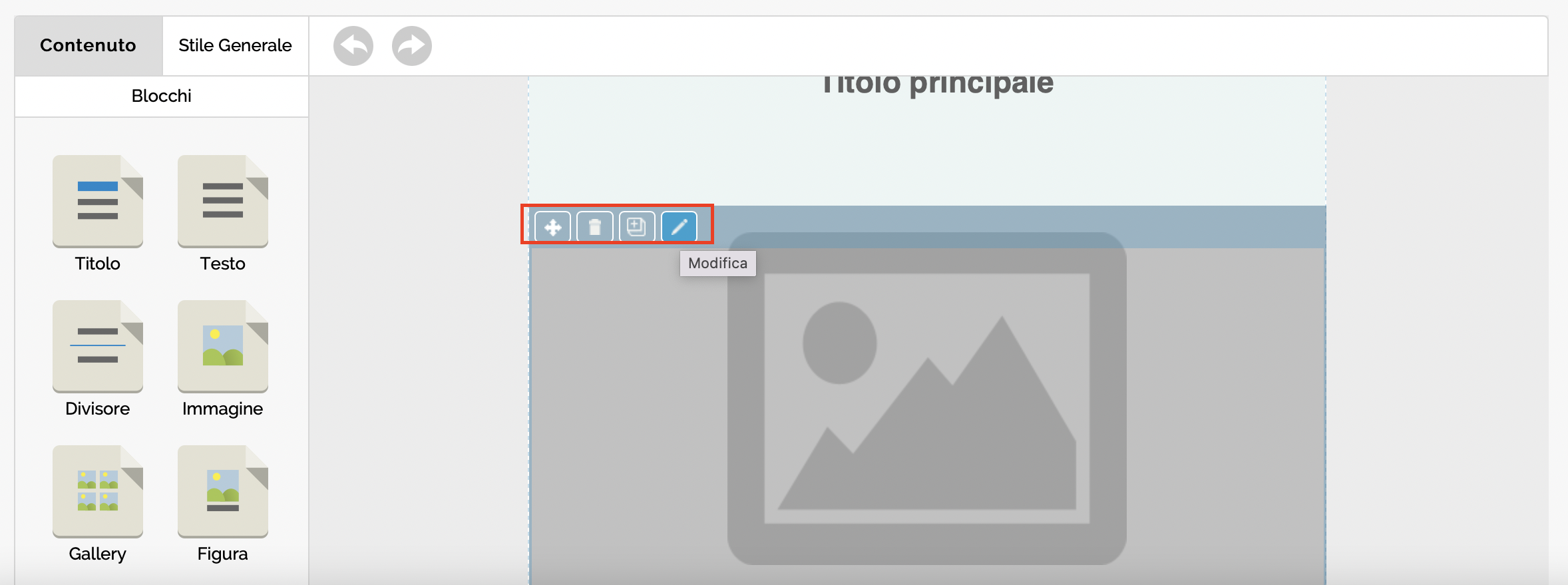This screenshot has width=1568, height=585.
Task: Select the Testo block icon
Action: pos(223,201)
